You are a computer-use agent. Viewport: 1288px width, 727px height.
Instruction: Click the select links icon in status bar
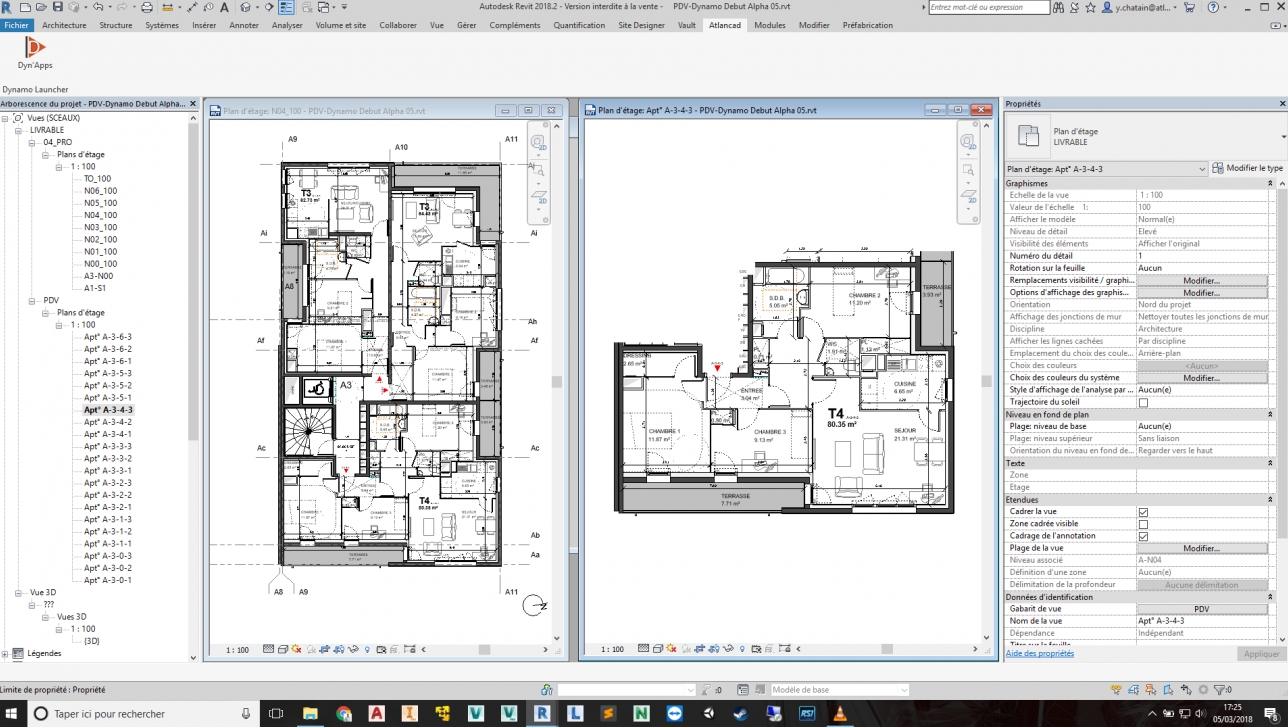click(1116, 690)
